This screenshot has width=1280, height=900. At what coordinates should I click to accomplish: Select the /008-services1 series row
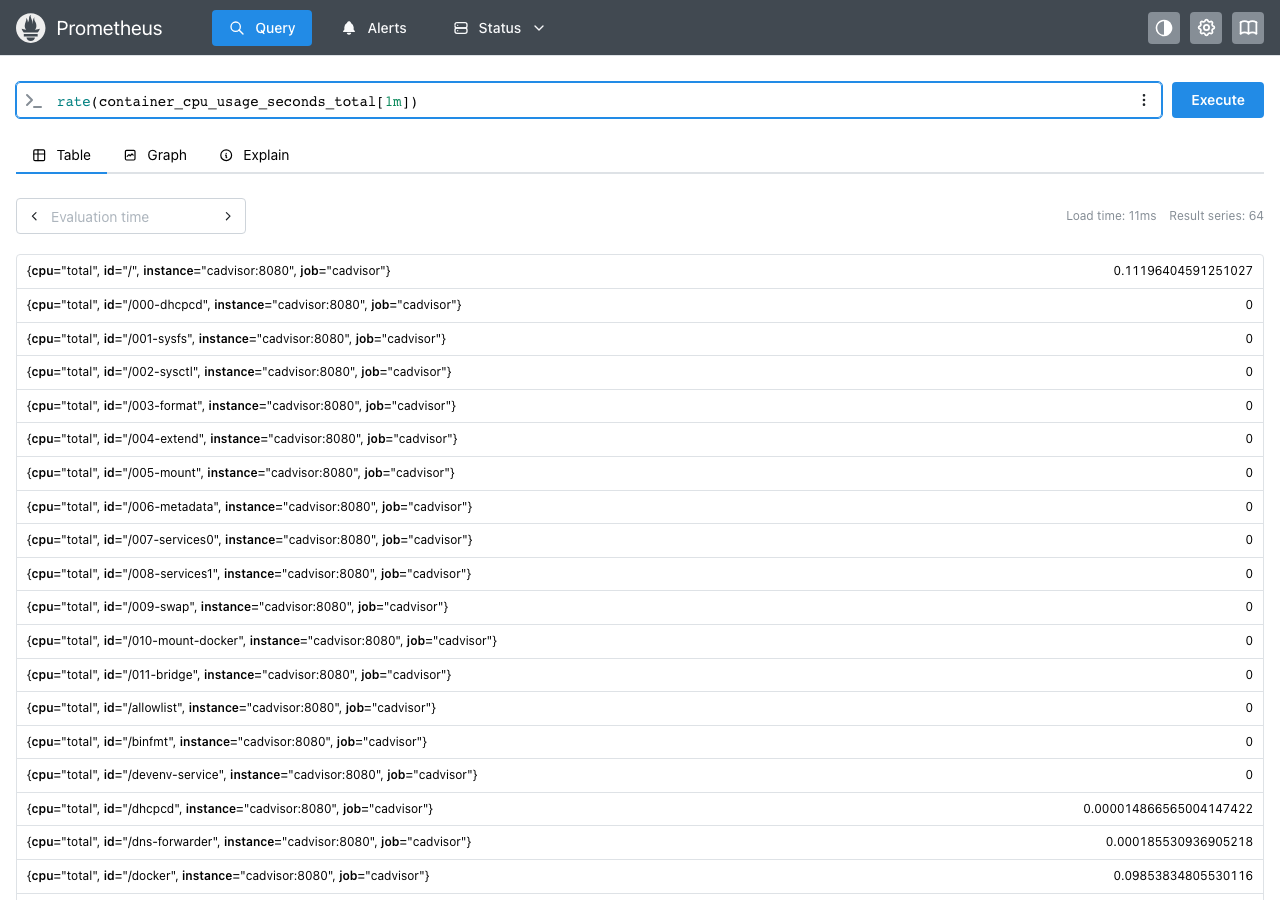point(640,573)
